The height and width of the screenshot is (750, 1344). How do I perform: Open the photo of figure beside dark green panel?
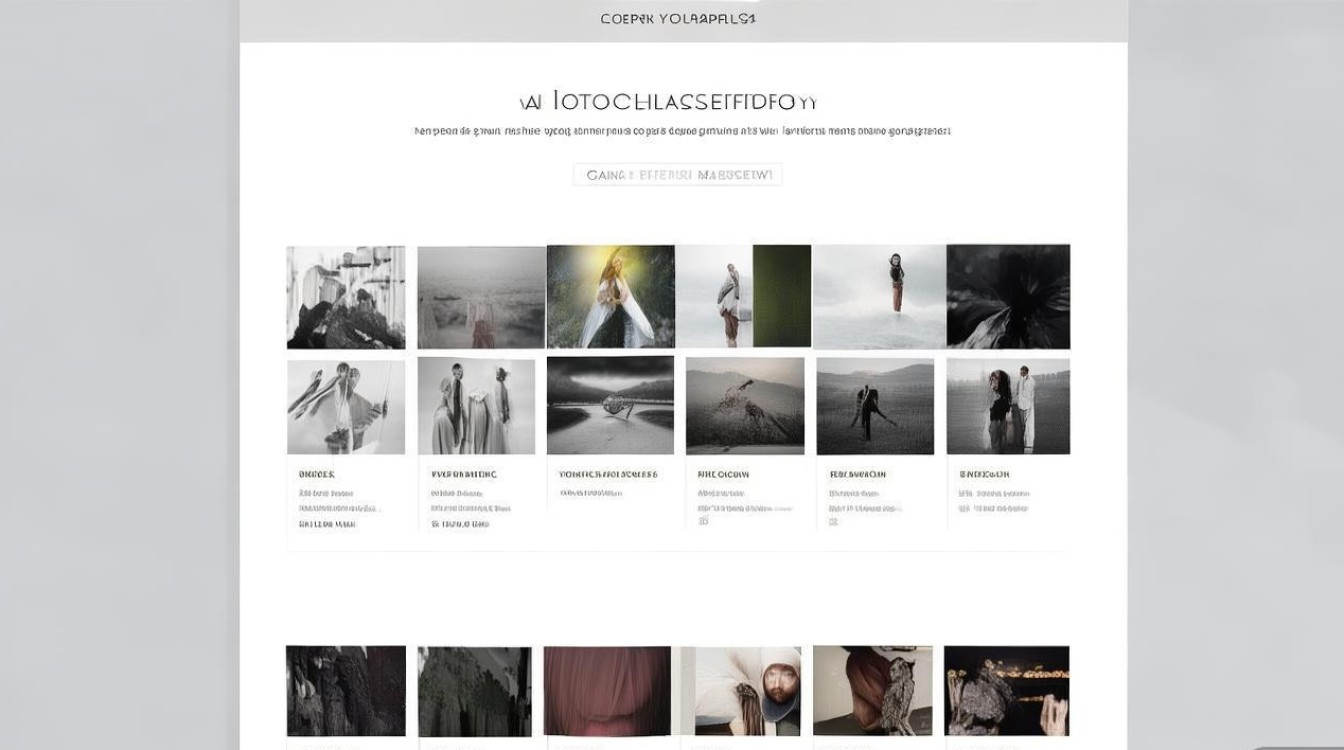click(743, 297)
